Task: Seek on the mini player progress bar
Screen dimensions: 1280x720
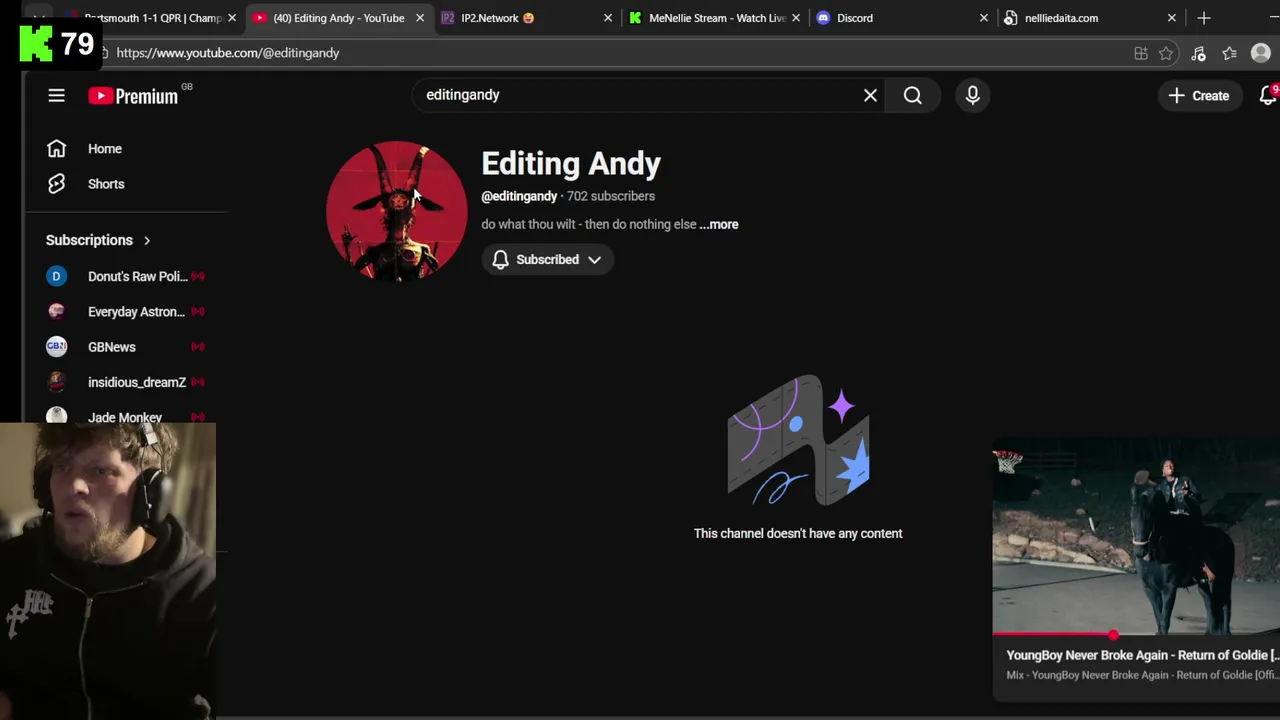Action: click(x=1136, y=634)
